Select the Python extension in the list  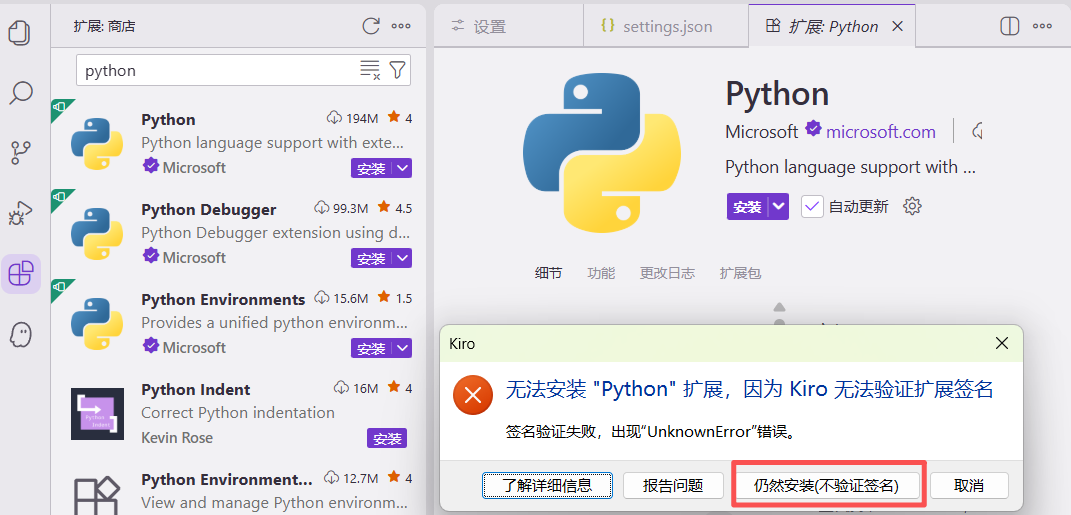[x=238, y=143]
